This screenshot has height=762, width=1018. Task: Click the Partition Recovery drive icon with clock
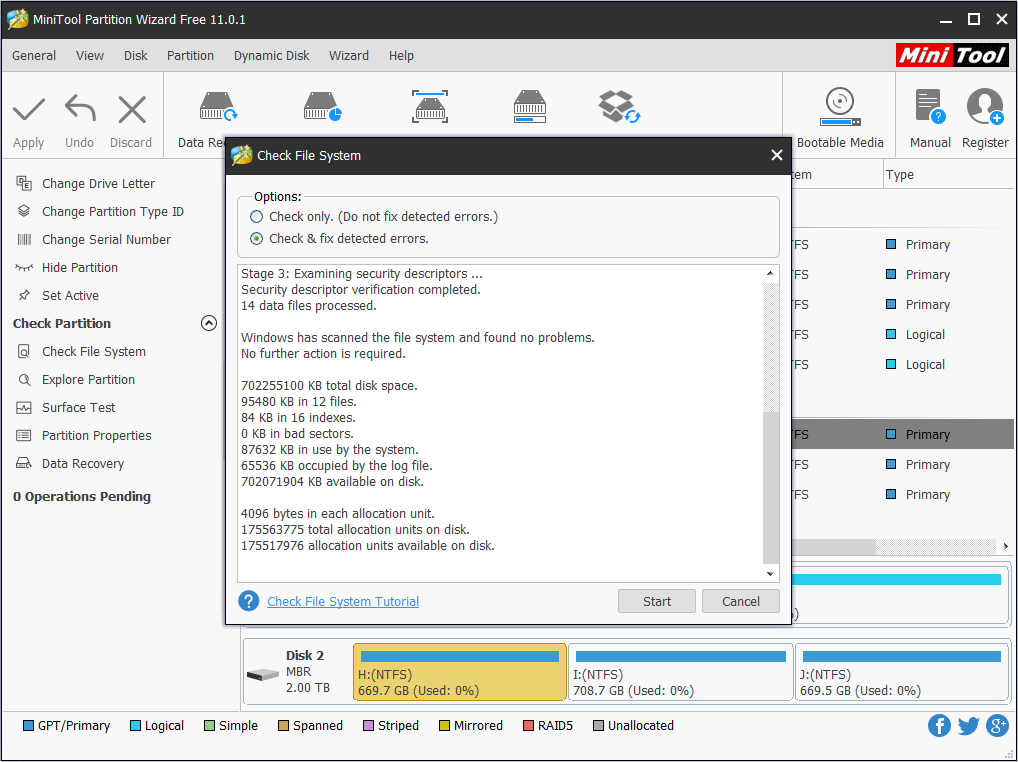point(323,107)
